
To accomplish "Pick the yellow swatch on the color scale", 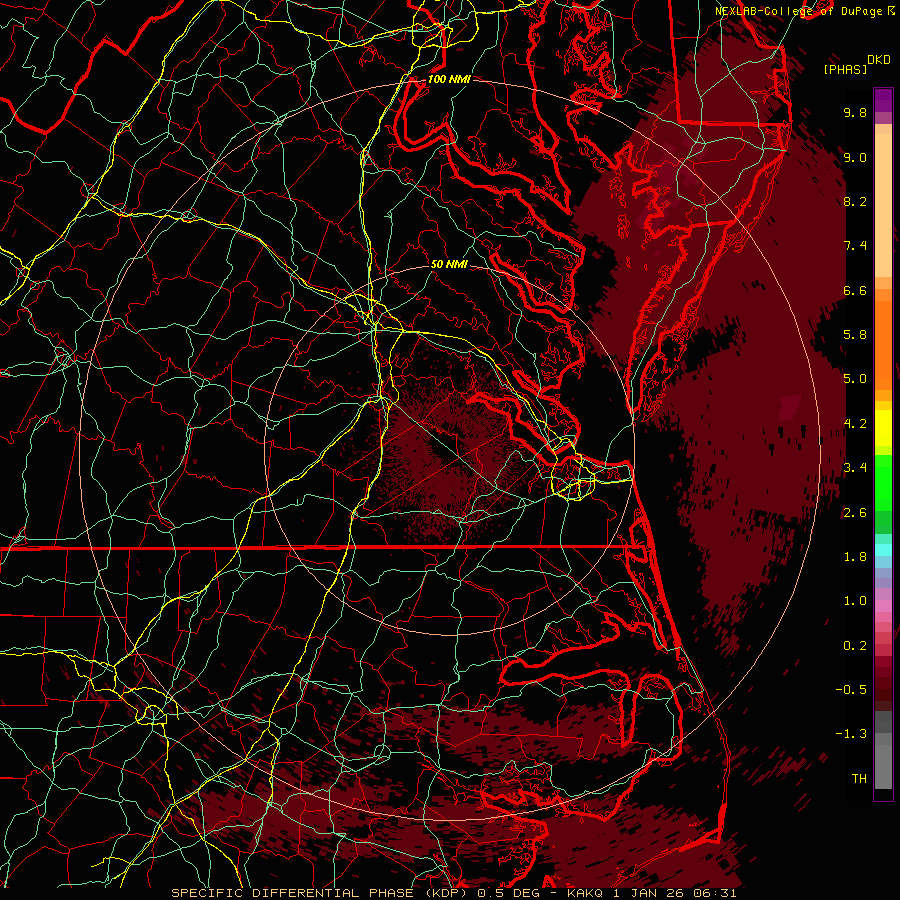I will 883,428.
